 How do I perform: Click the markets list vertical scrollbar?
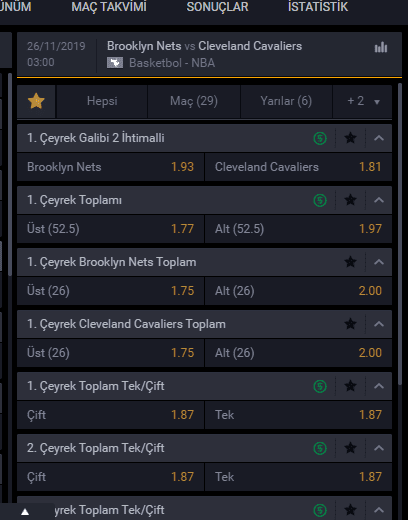[x=400, y=233]
